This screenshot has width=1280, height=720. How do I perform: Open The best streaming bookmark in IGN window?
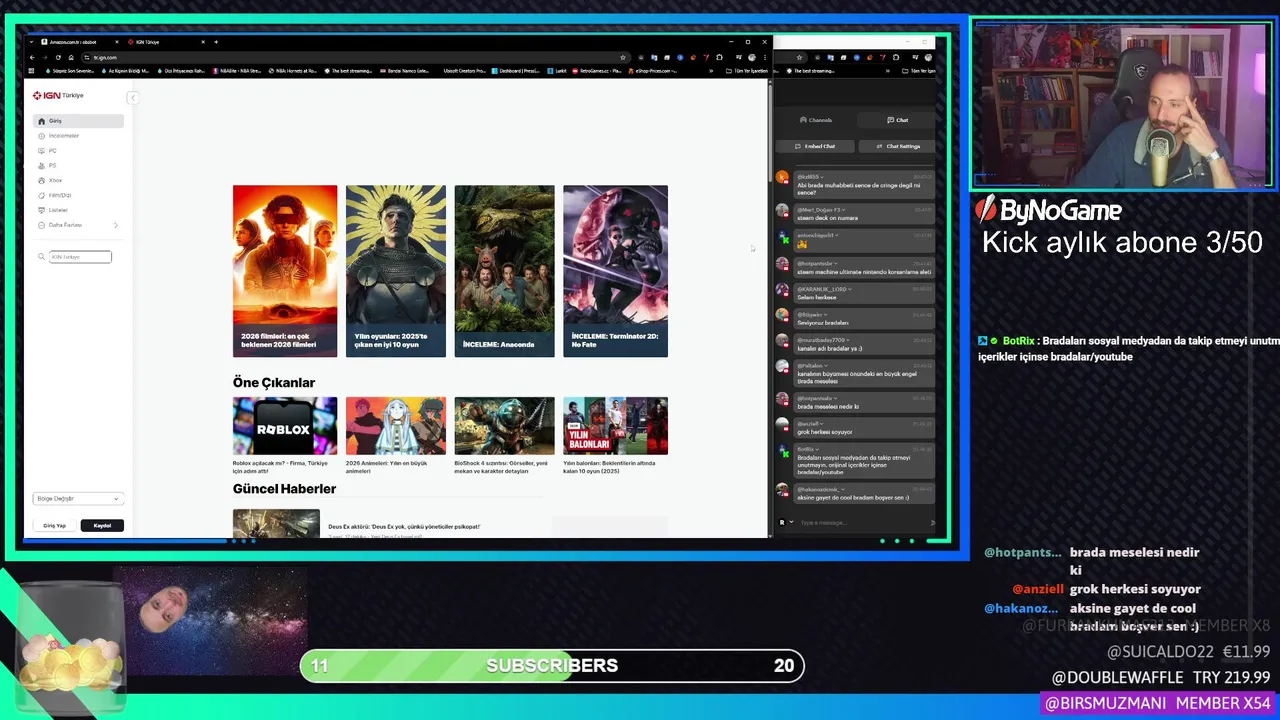pos(348,71)
